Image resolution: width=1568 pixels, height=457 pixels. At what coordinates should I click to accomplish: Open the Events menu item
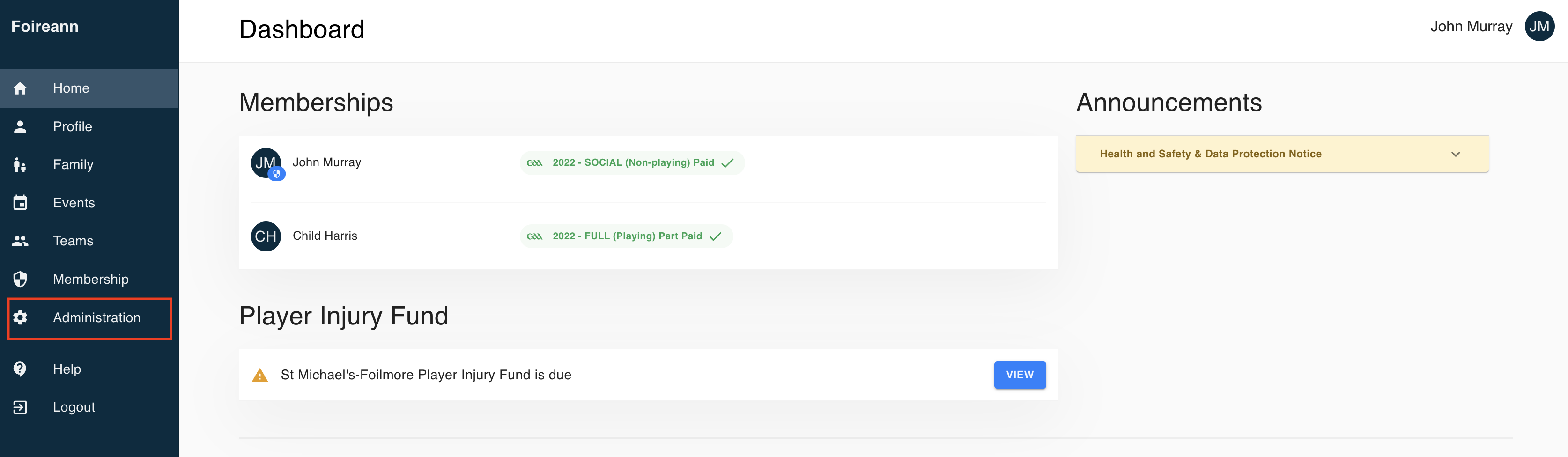89,203
